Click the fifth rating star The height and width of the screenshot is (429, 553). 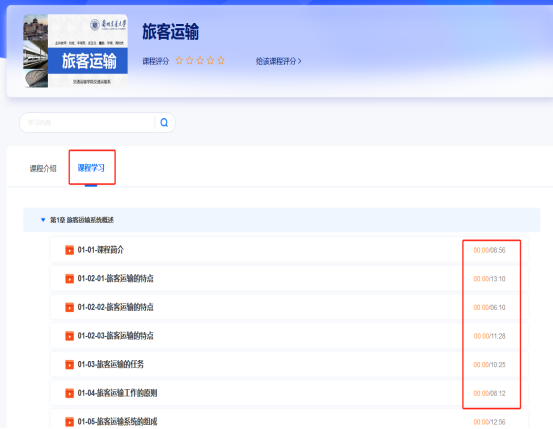coord(221,60)
